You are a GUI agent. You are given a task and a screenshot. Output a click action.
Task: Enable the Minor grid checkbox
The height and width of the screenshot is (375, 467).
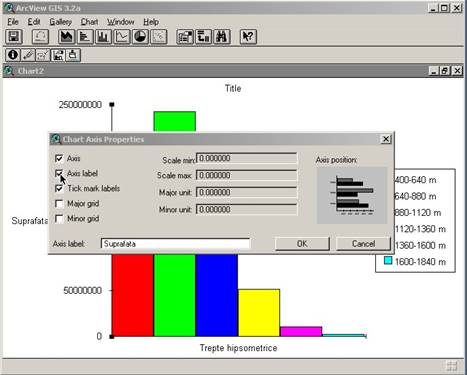[x=59, y=219]
